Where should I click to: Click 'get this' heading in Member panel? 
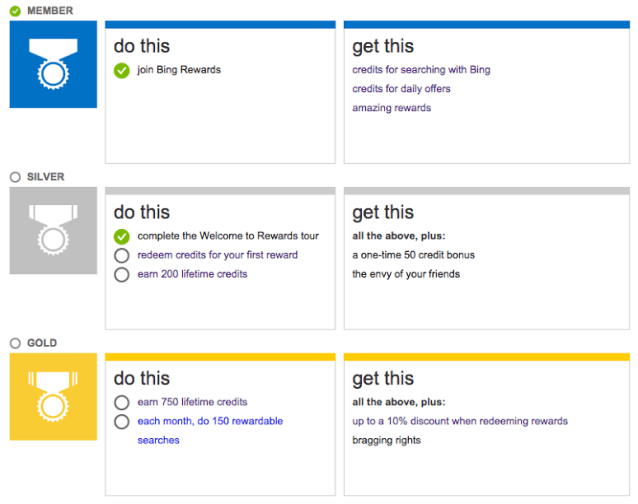383,46
